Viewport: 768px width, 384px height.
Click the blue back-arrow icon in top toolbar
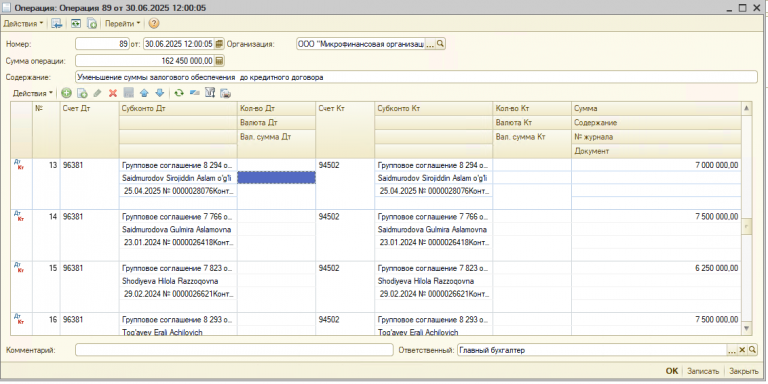[57, 23]
